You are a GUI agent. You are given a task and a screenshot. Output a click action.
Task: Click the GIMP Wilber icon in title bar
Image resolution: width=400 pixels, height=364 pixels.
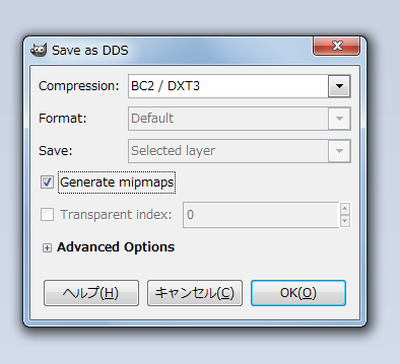38,50
